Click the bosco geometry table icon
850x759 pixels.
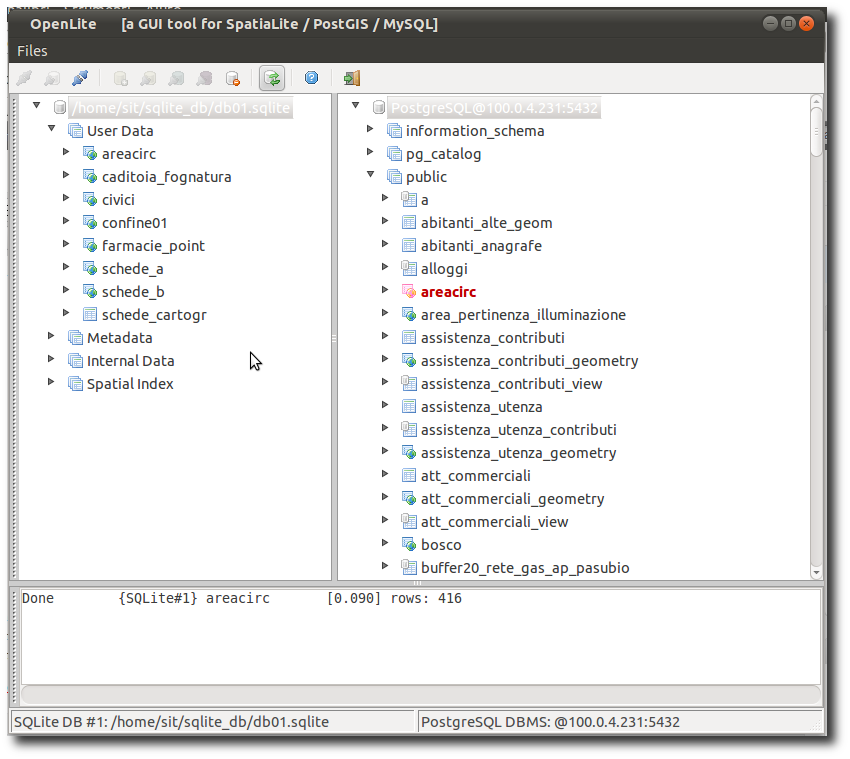pos(408,545)
